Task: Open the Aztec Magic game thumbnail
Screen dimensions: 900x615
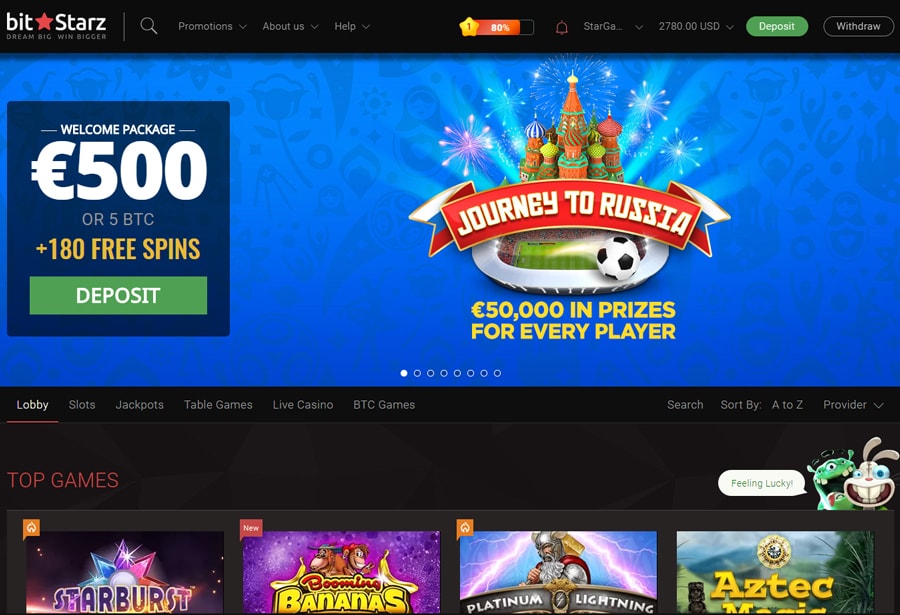Action: 775,572
